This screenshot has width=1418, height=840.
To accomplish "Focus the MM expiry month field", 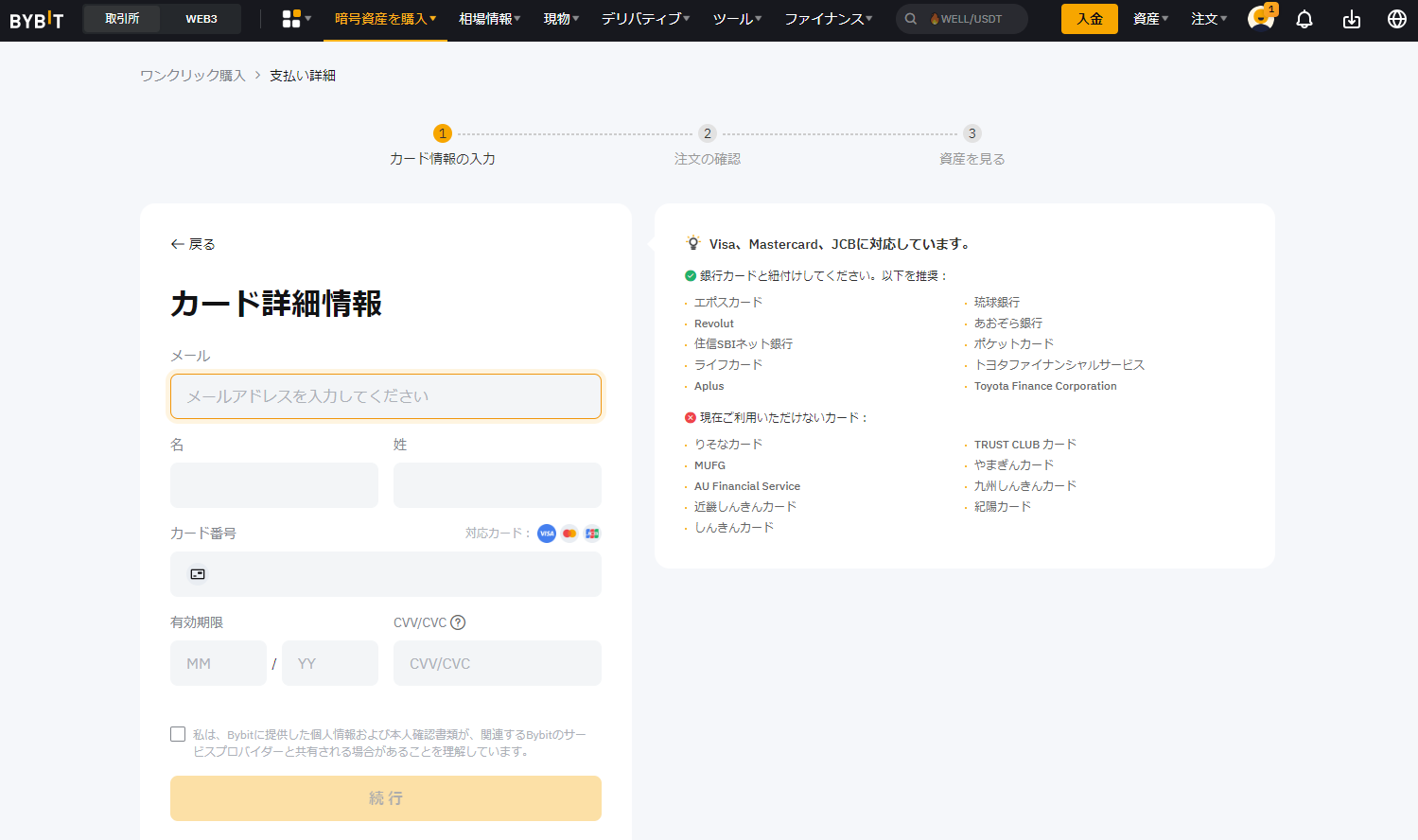I will point(219,663).
